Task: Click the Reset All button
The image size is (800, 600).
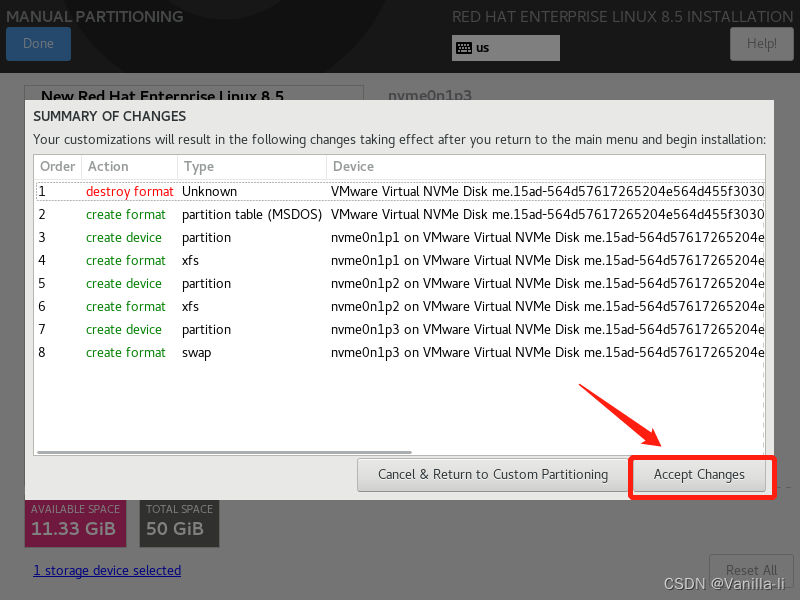Action: pyautogui.click(x=751, y=570)
